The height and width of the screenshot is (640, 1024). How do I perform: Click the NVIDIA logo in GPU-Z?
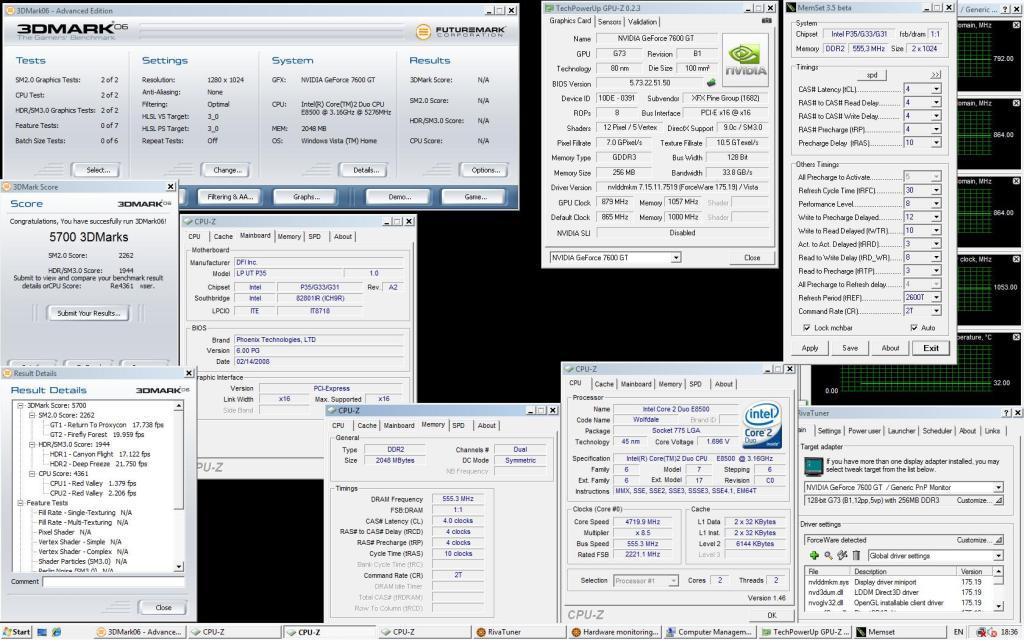pyautogui.click(x=746, y=60)
